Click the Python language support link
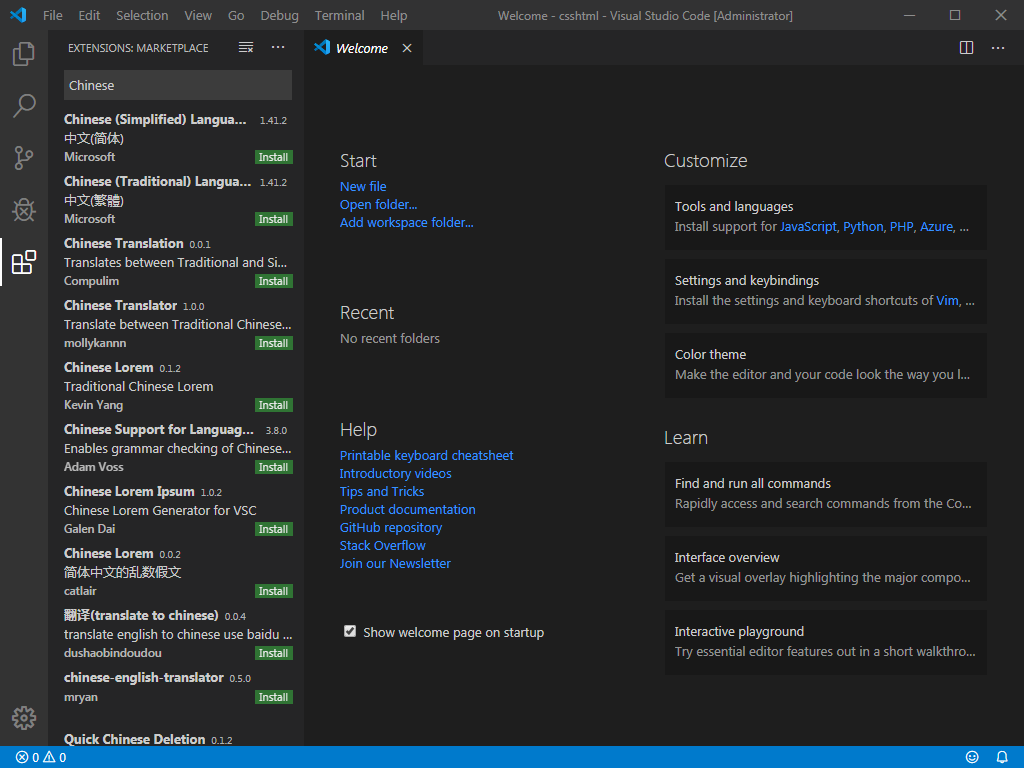The height and width of the screenshot is (768, 1024). 863,227
